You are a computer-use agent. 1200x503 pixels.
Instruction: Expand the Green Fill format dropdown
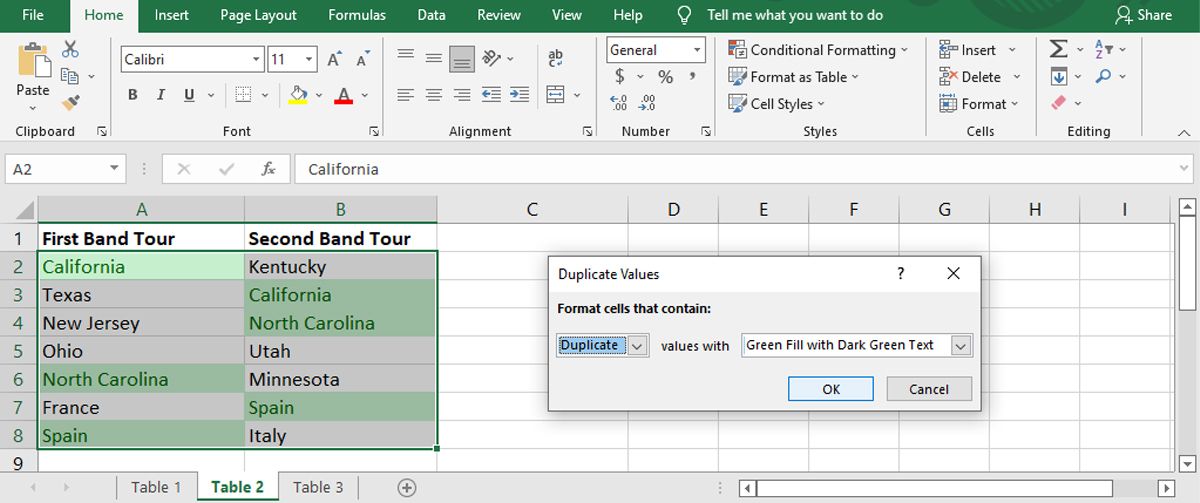pyautogui.click(x=961, y=346)
